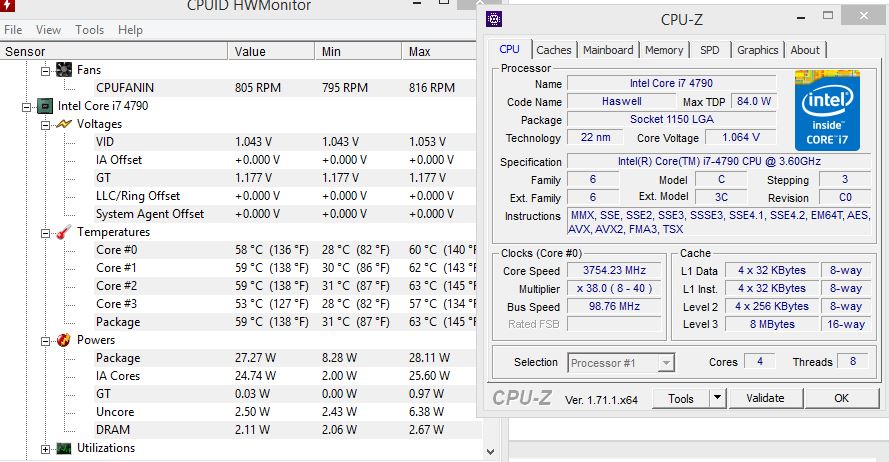Click the Level 3 cache value 8 MBytes
This screenshot has height=462, width=889.
tap(772, 324)
